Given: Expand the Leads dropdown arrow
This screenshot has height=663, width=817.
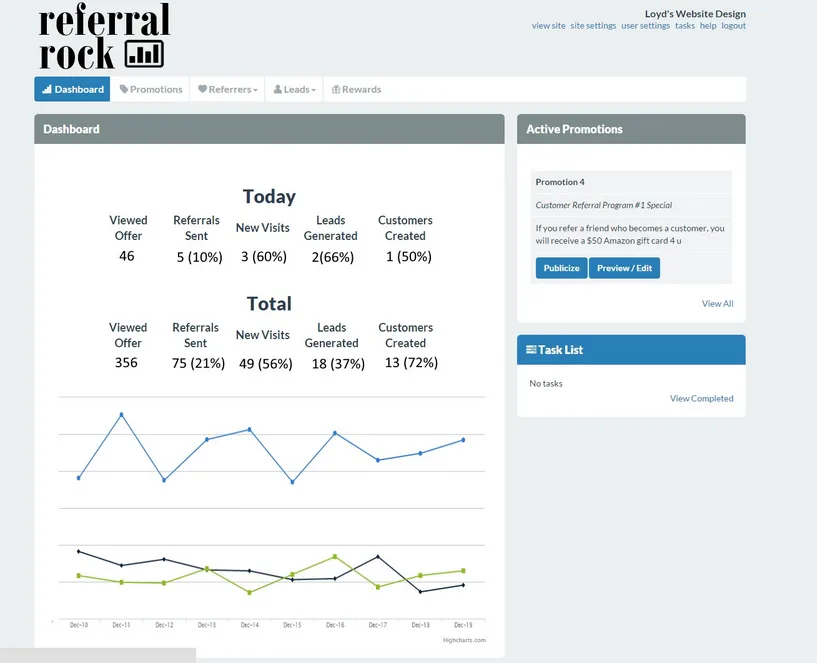Looking at the screenshot, I should tap(314, 90).
